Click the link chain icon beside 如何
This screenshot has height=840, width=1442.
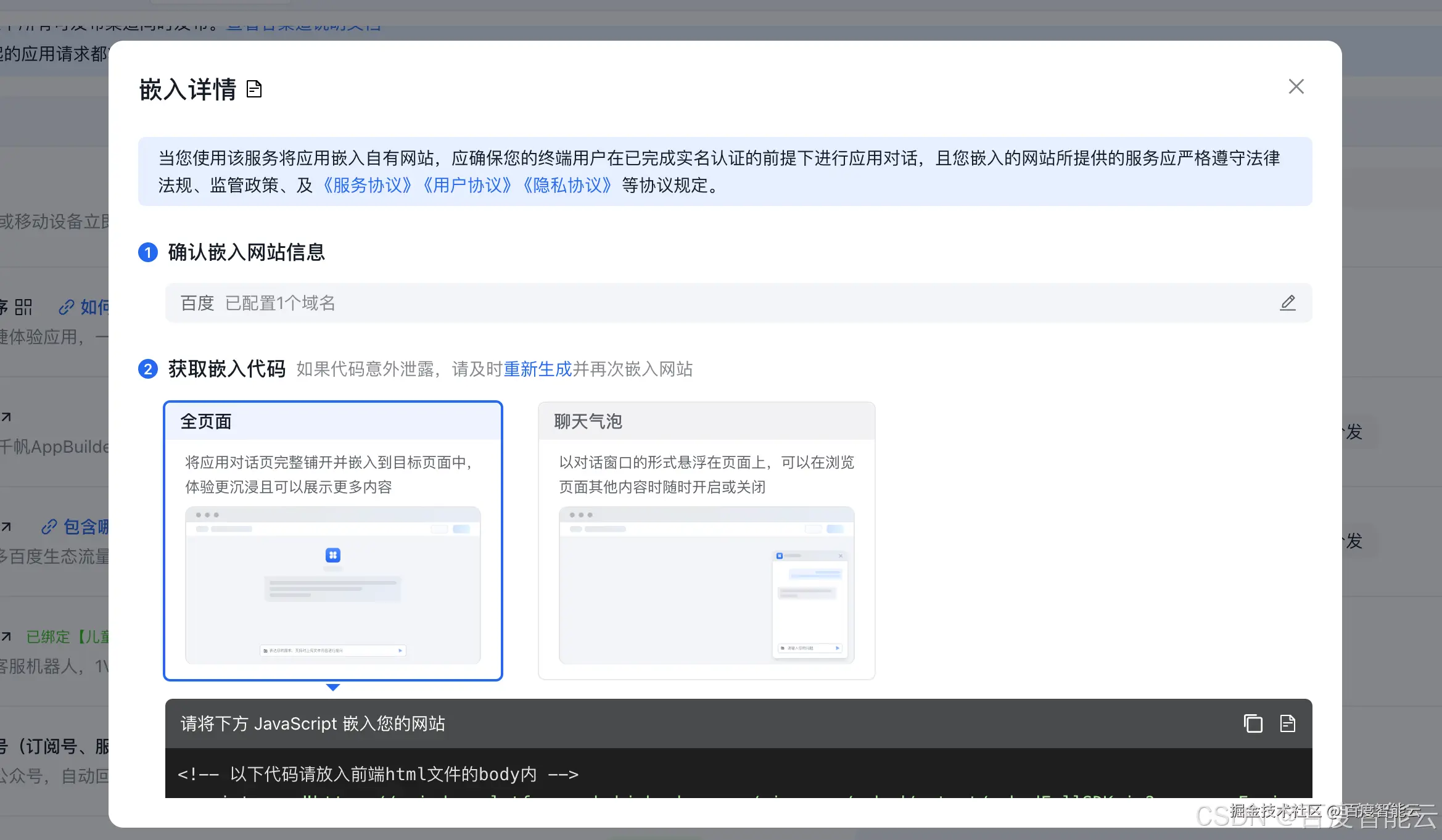(66, 307)
